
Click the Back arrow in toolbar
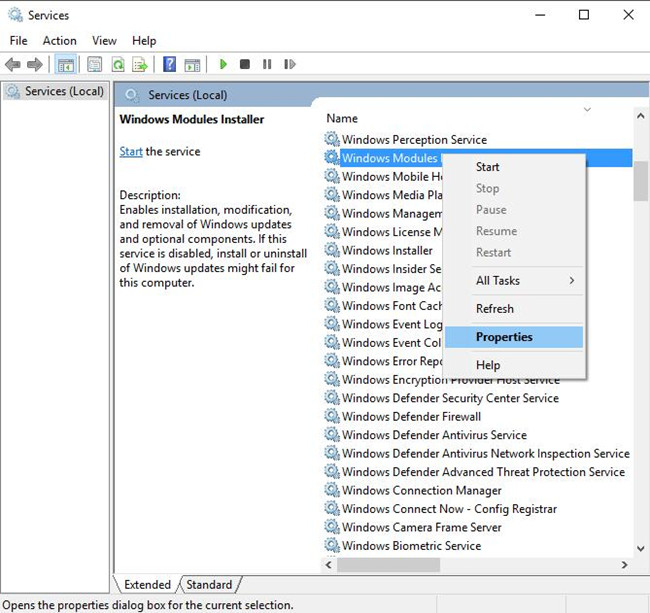click(13, 64)
